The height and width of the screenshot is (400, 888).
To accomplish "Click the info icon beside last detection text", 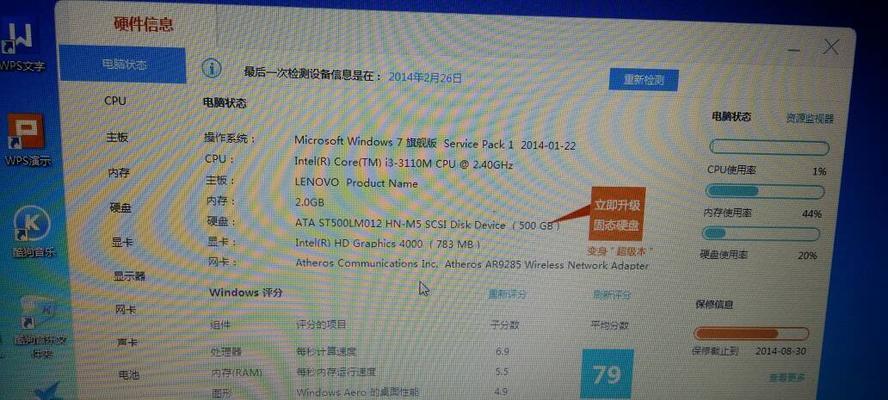I will click(x=212, y=69).
